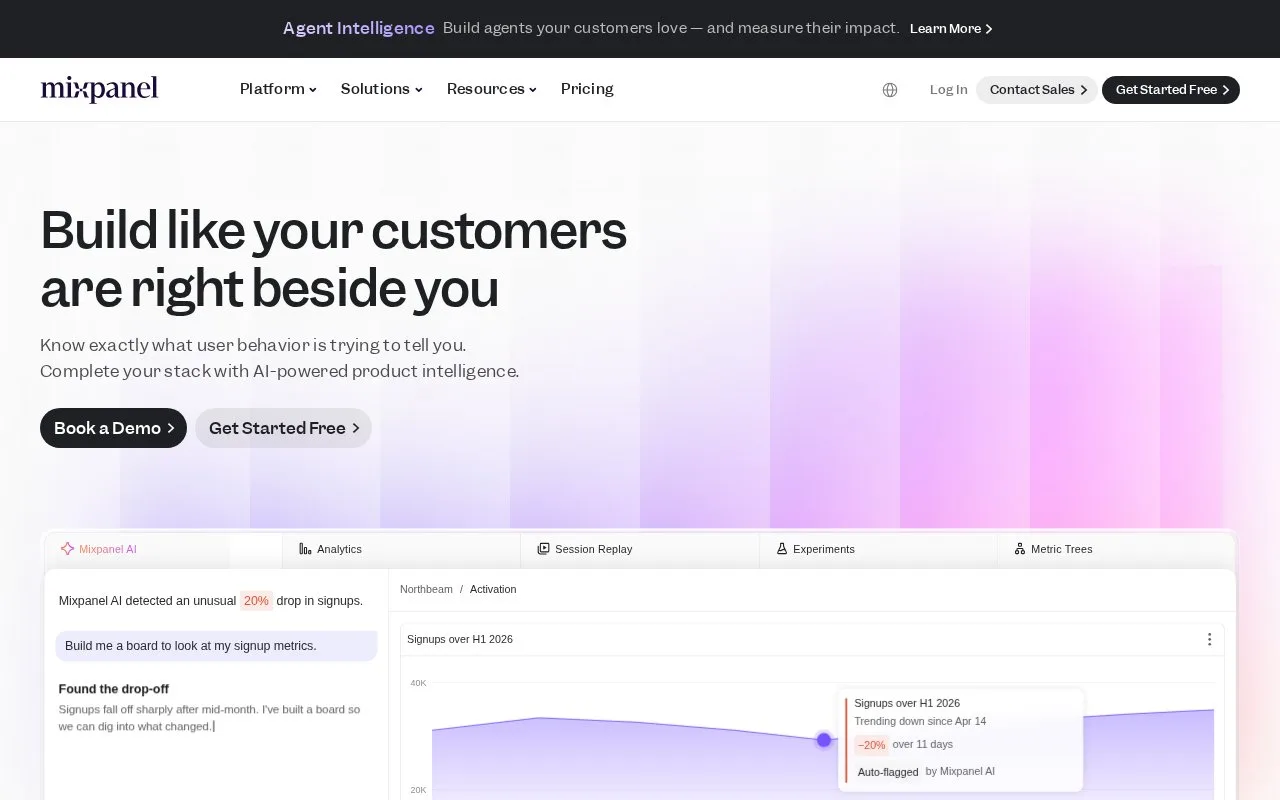
Task: Click the purple data point on the chart
Action: (824, 740)
